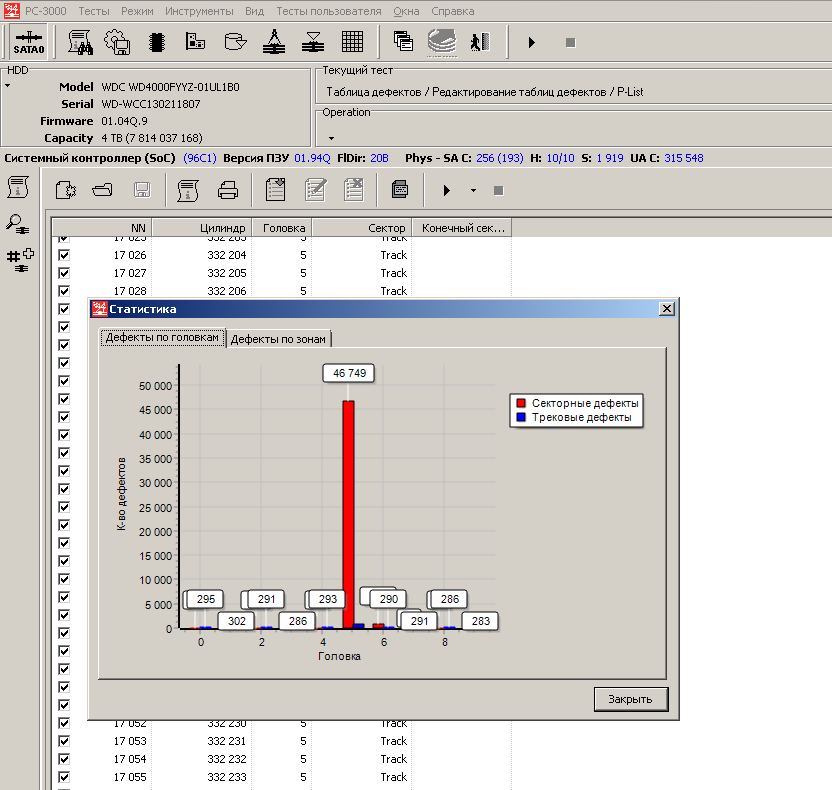Open the Тесты menu

pos(94,11)
